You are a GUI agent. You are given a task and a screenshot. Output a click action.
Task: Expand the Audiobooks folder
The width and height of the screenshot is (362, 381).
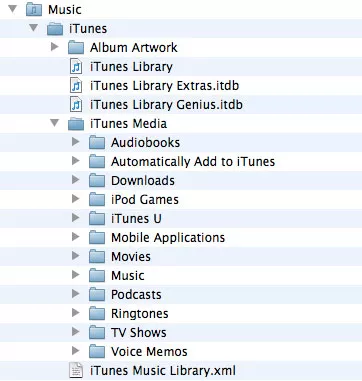pyautogui.click(x=76, y=142)
